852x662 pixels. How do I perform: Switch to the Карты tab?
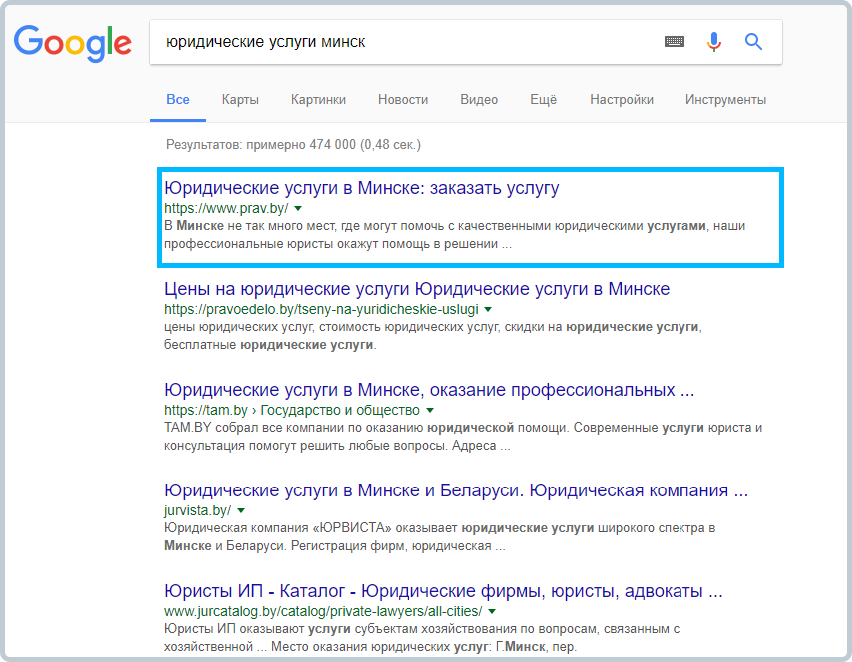(240, 99)
